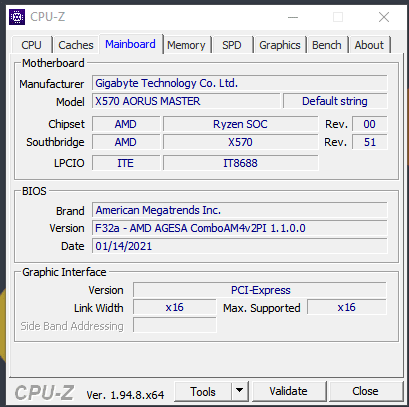
Task: Click the Close button at bottom
Action: [x=366, y=391]
